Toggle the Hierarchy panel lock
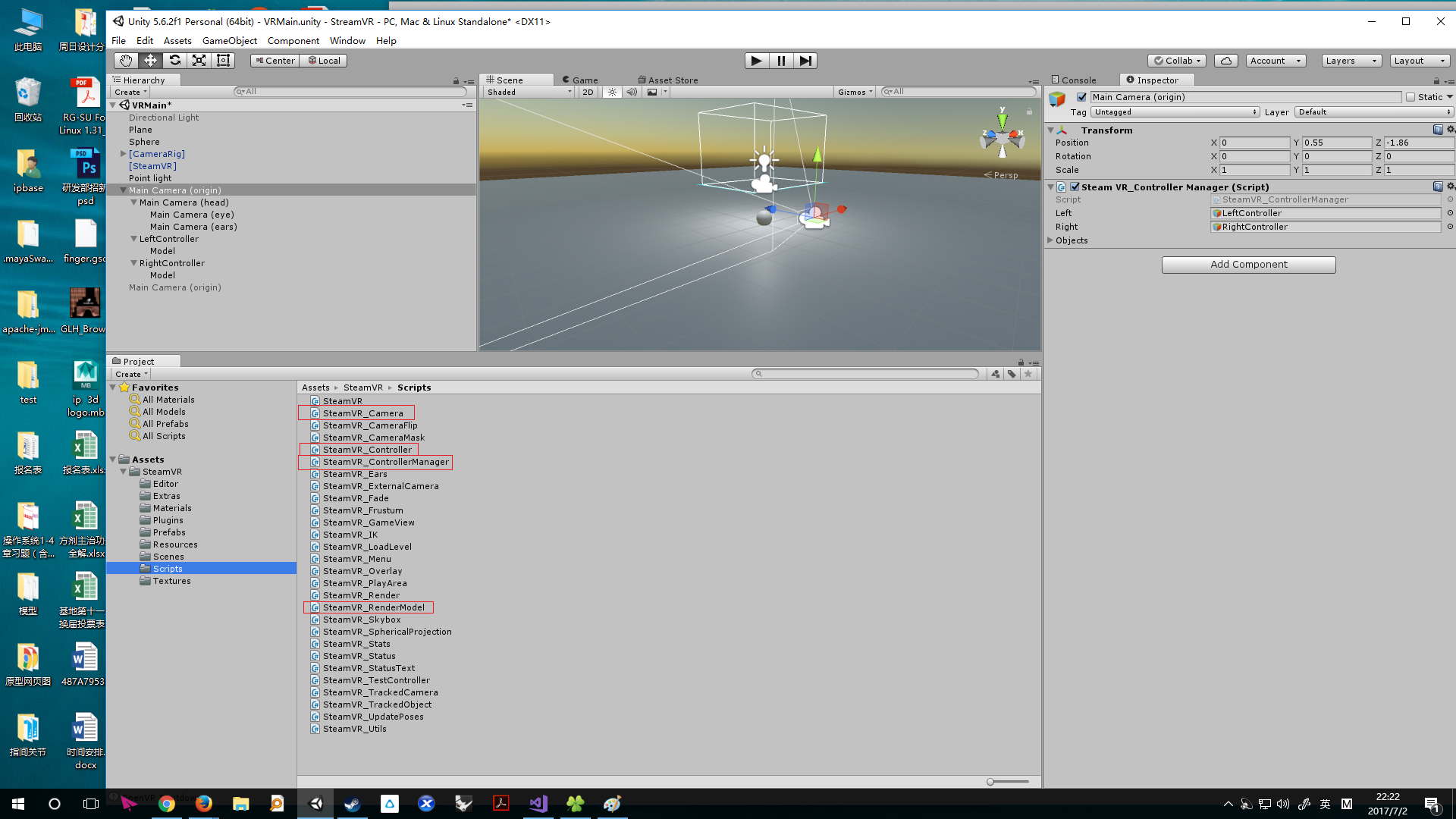The width and height of the screenshot is (1456, 819). coord(456,80)
